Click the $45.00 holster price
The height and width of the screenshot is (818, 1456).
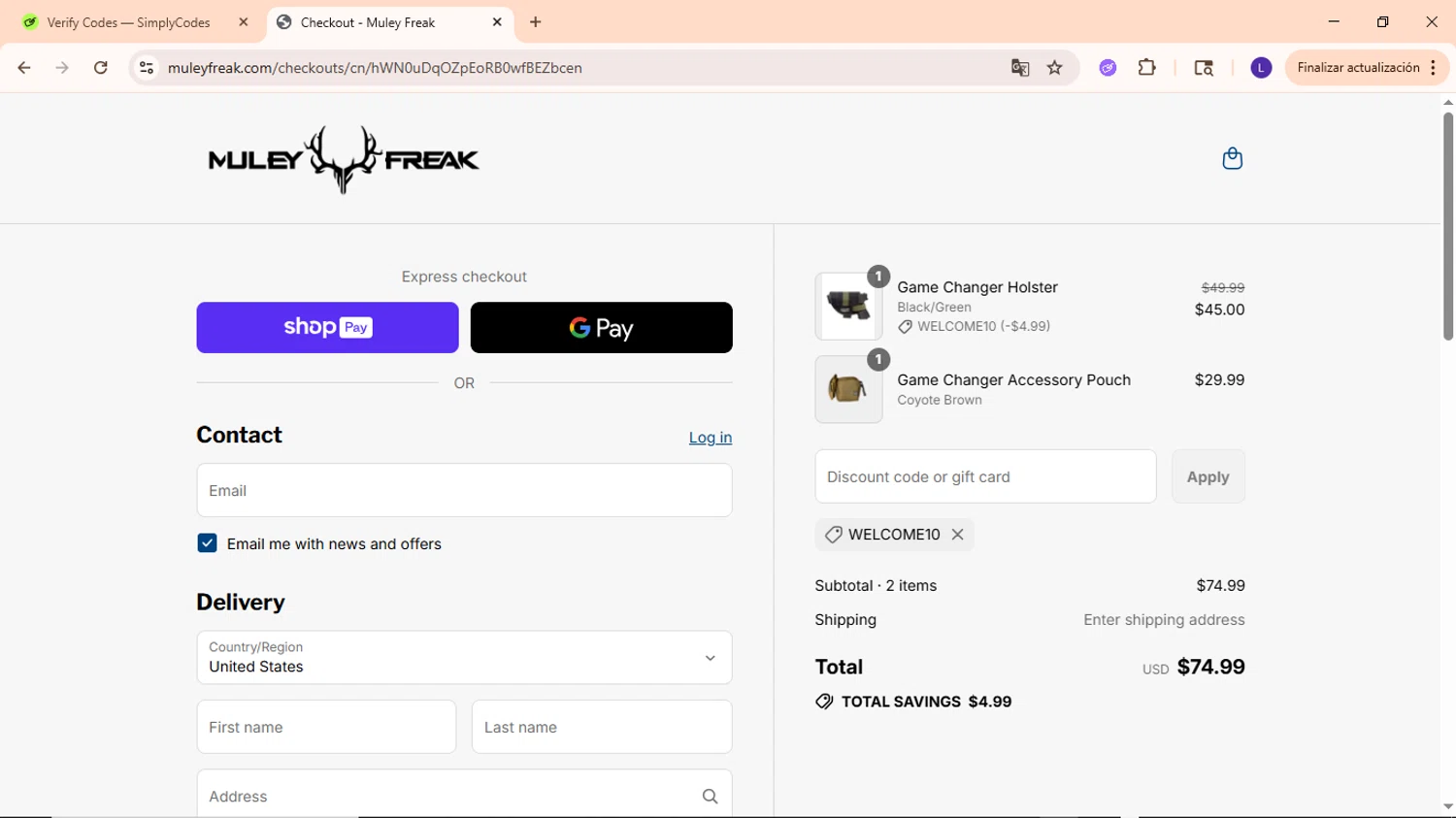1219,310
